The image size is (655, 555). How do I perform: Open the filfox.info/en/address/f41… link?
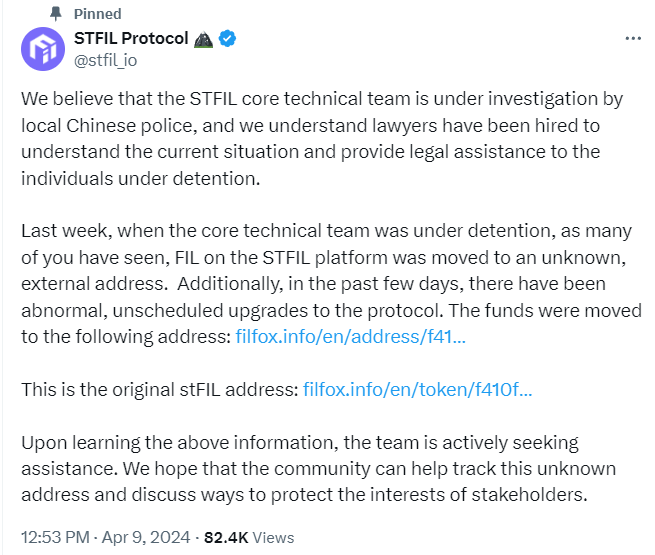(350, 337)
